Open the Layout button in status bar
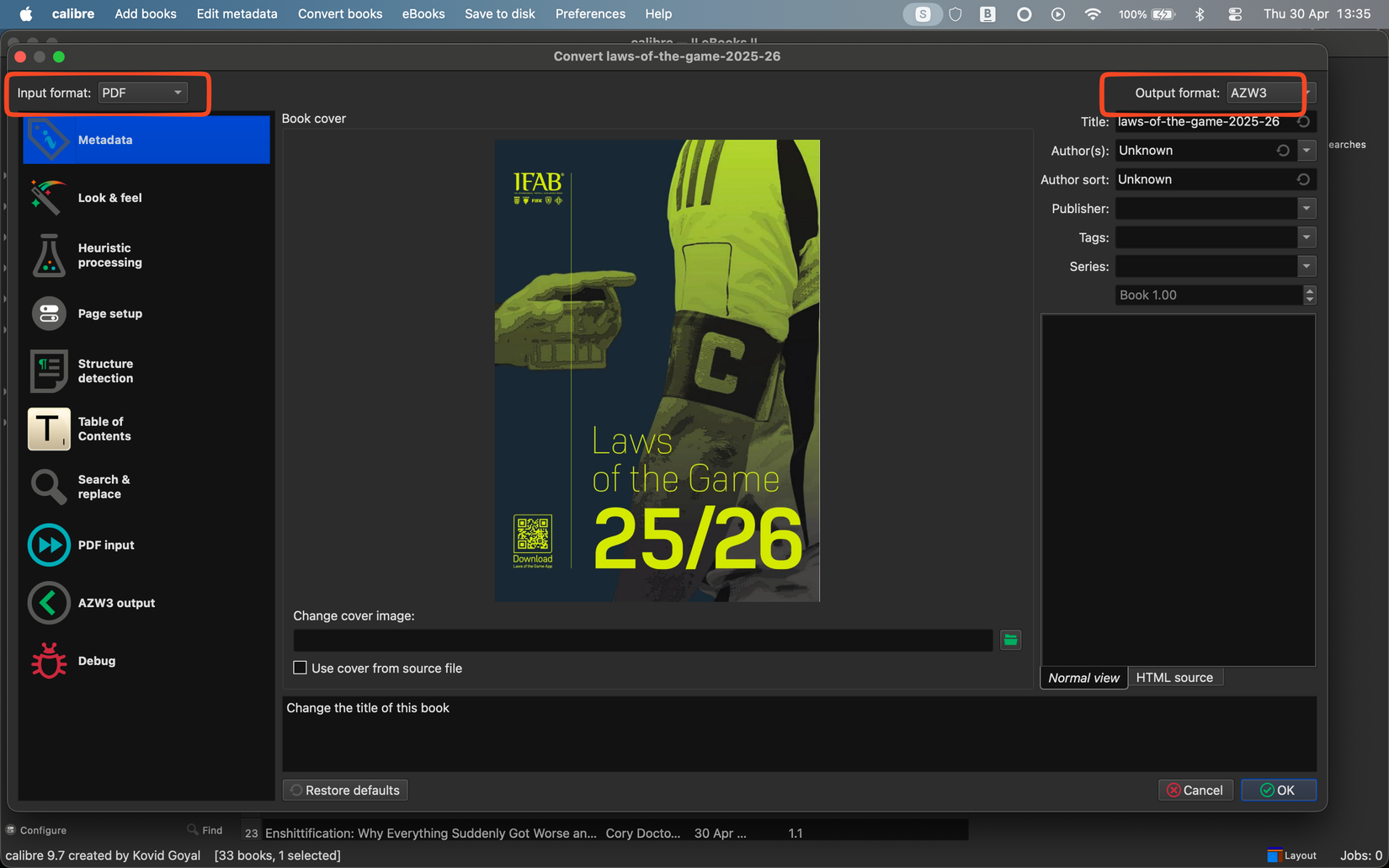Viewport: 1389px width, 868px height. (x=1291, y=855)
